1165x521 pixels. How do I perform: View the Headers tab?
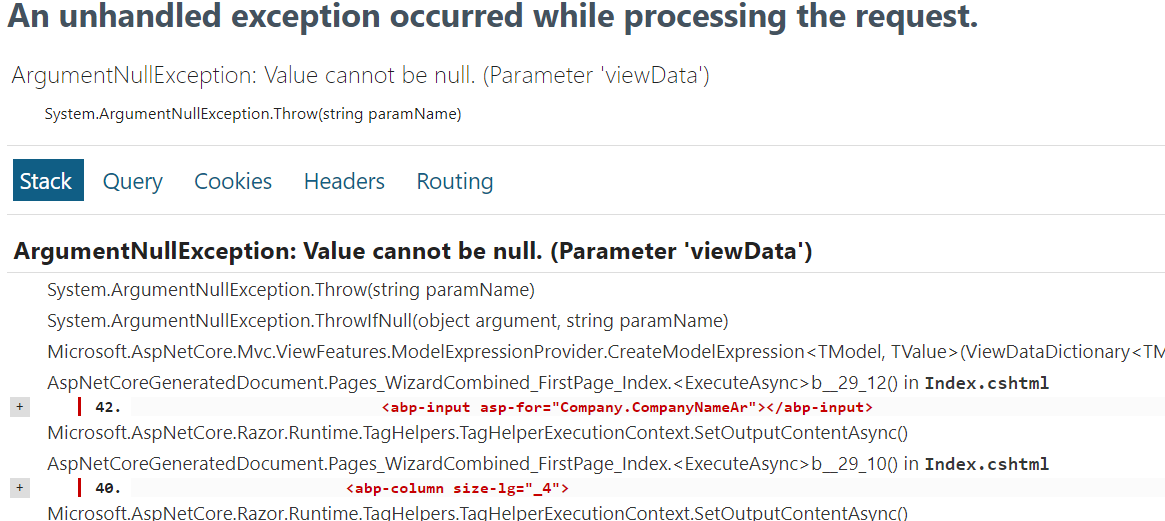pyautogui.click(x=344, y=181)
